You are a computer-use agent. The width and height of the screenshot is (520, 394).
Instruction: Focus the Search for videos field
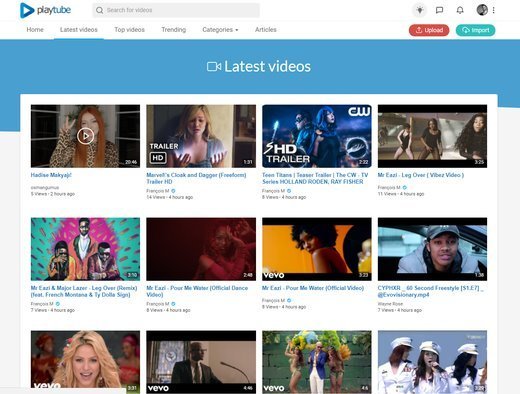[x=176, y=10]
